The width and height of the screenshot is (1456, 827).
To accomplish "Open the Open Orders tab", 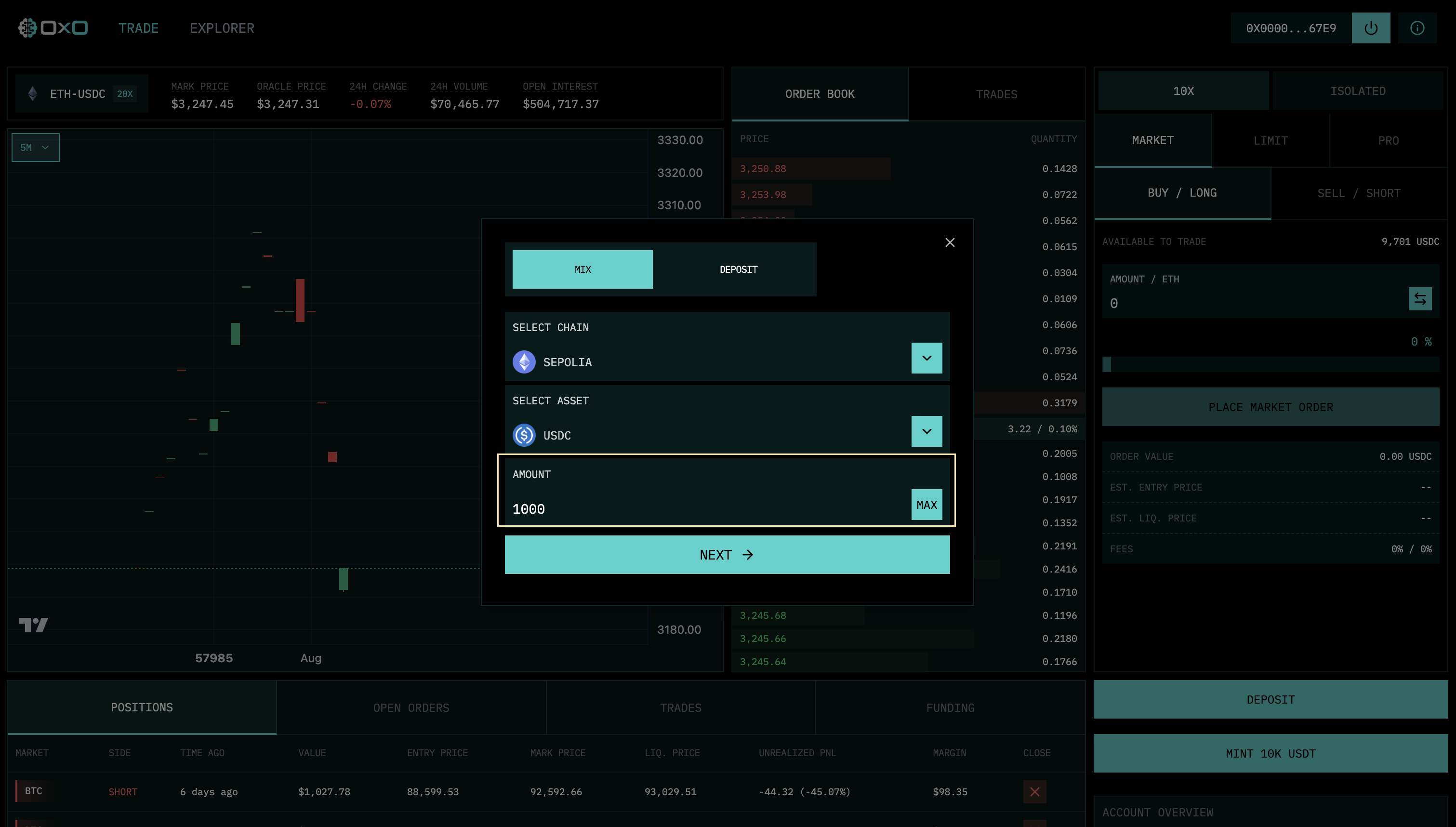I will pyautogui.click(x=411, y=707).
